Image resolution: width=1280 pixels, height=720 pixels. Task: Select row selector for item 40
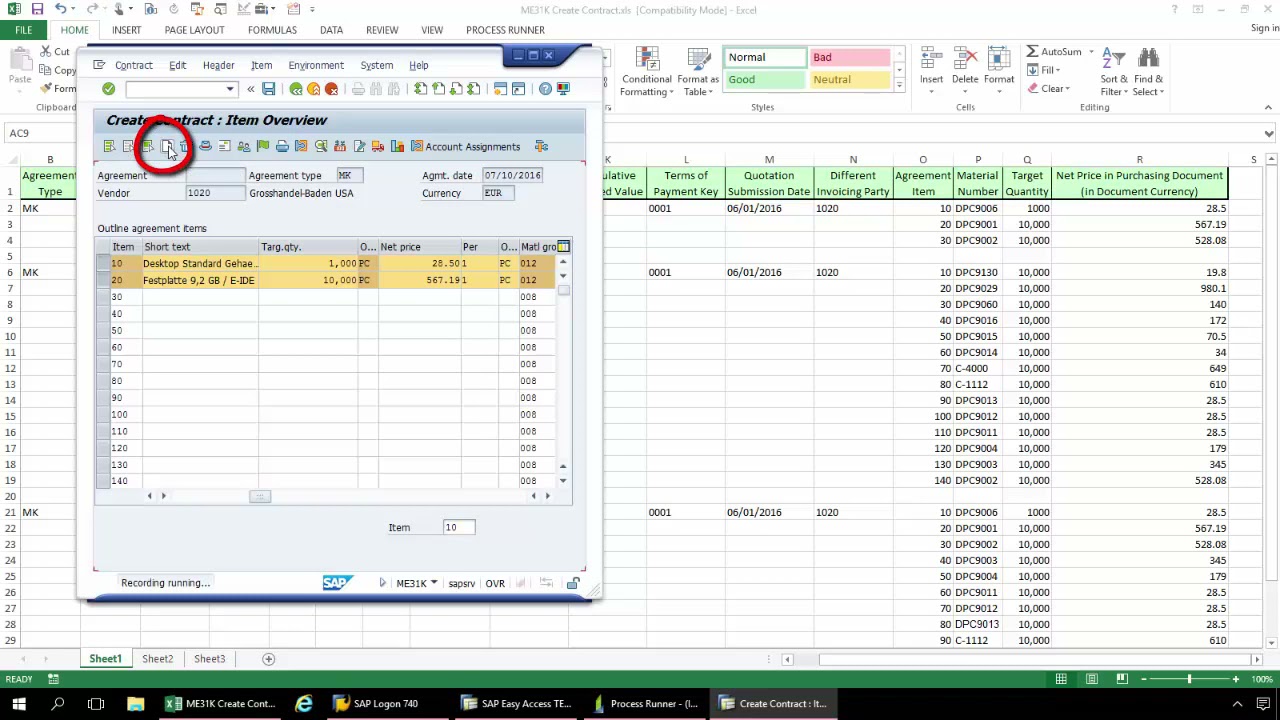coord(103,314)
